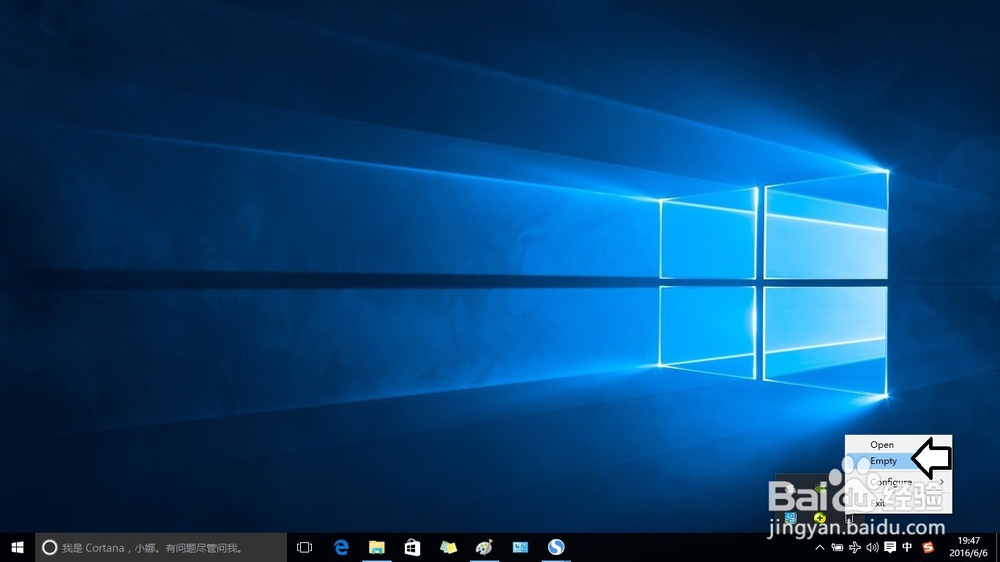Open the Windows Store taskbar icon

413,547
